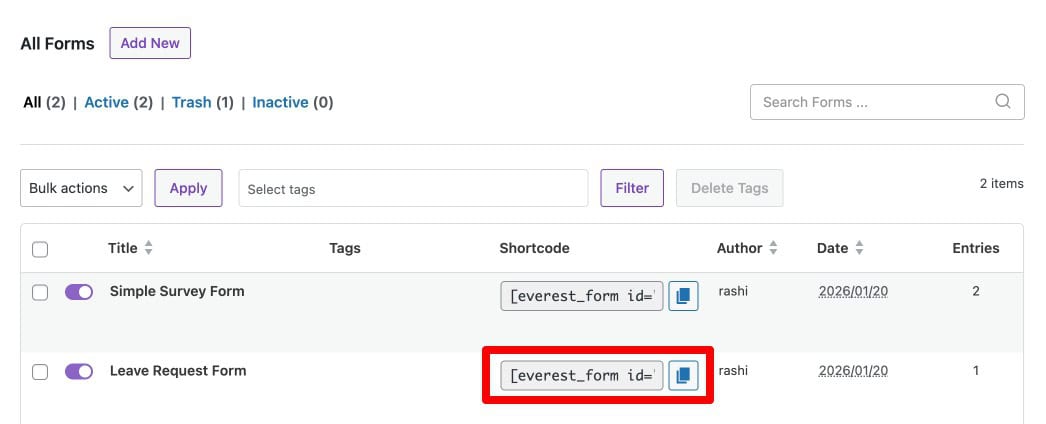Copy the Leave Request Form shortcode

point(683,375)
